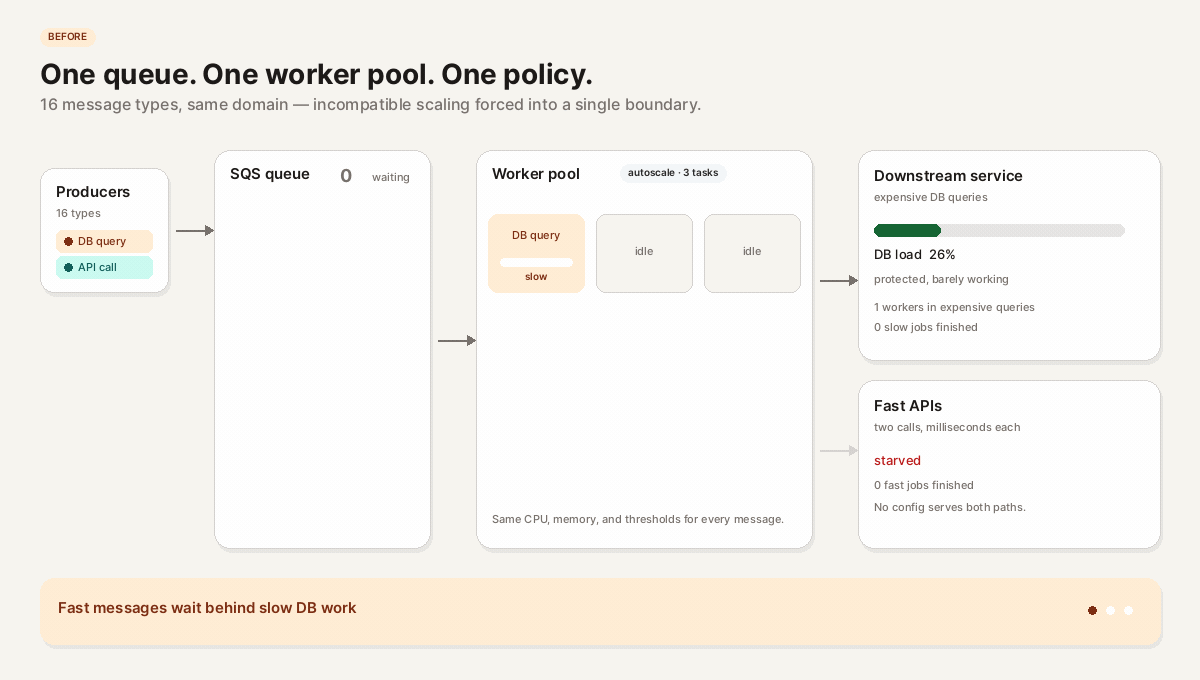This screenshot has width=1200, height=680.
Task: Click two calls, milliseconds each subtitle
Action: pos(947,427)
